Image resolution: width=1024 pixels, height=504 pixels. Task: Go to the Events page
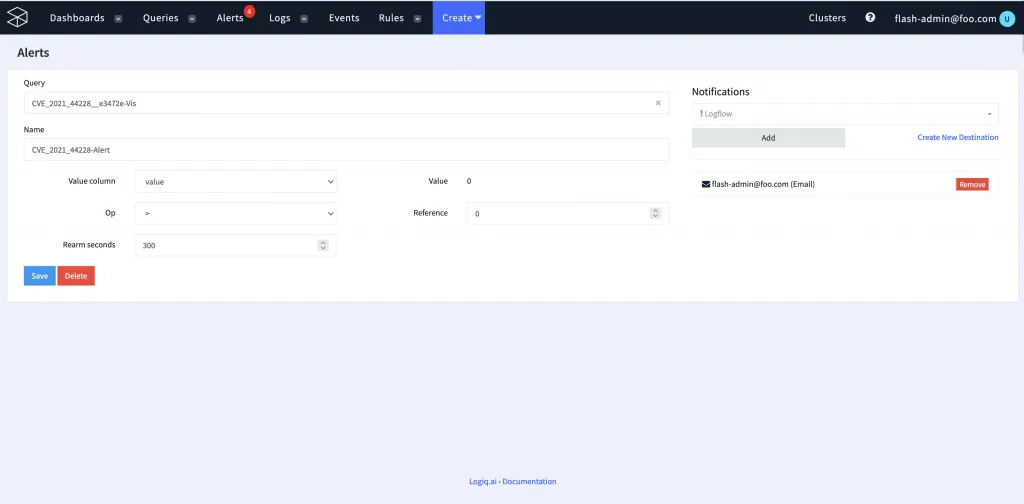(x=344, y=18)
